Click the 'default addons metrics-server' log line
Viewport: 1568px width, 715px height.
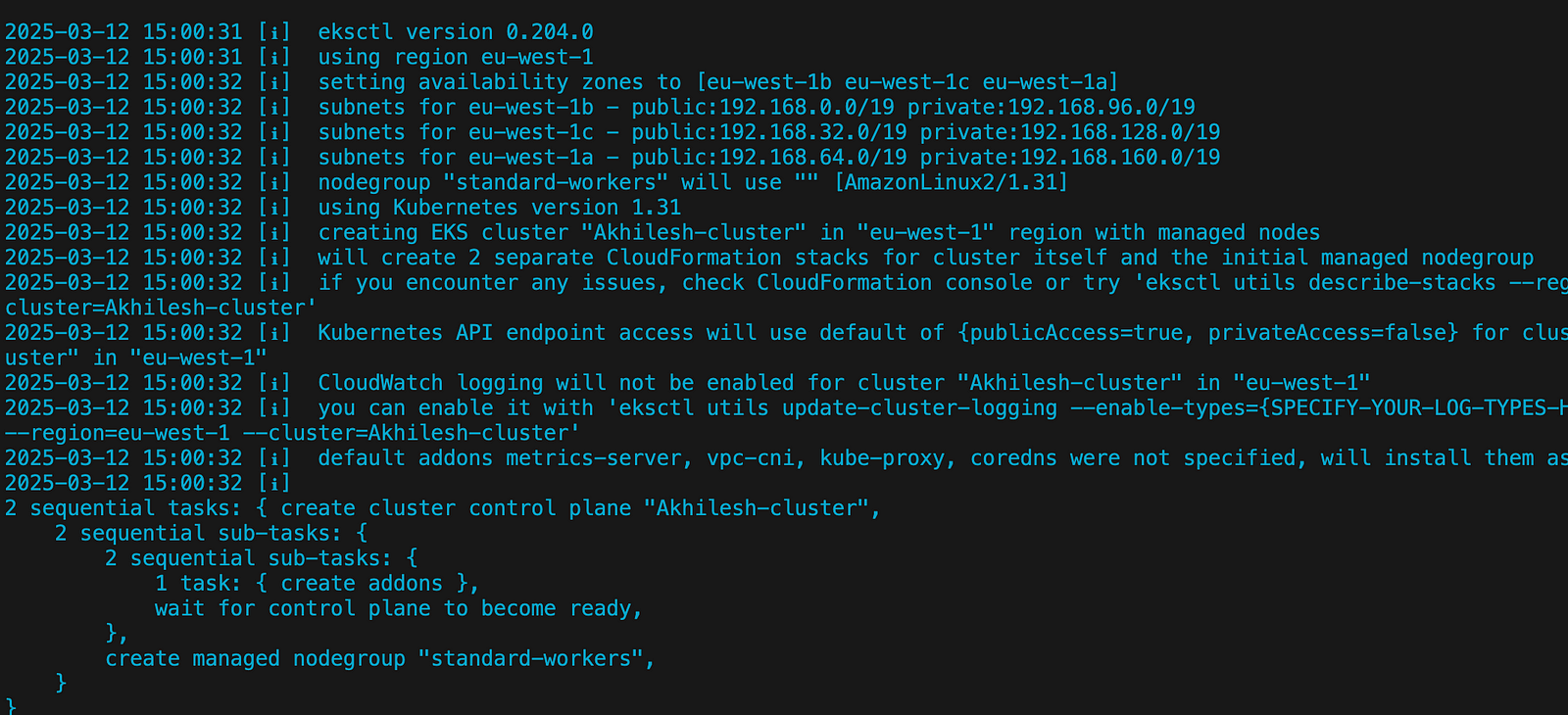[784, 458]
